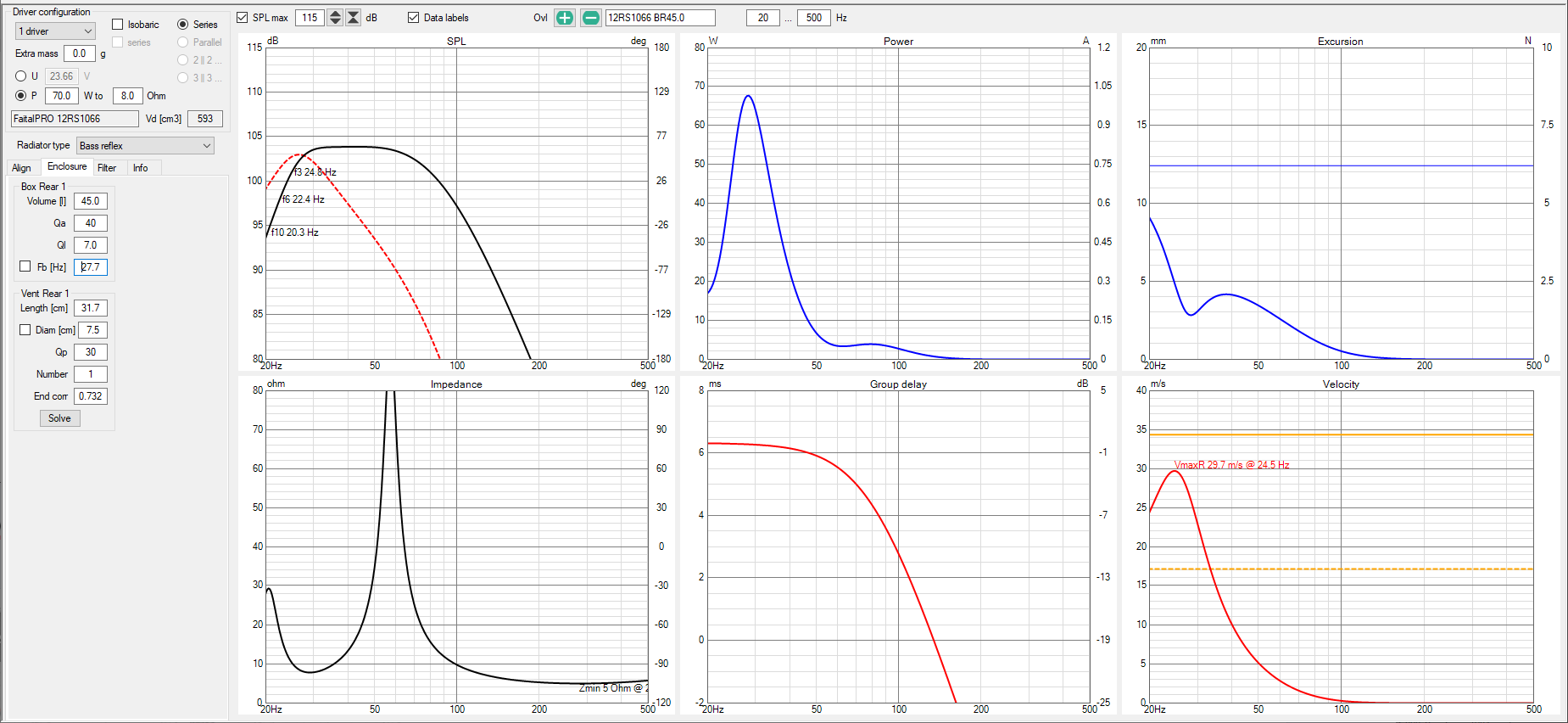Click the Vd [cm3] 593 field
Screen dimensions: 1568x723
click(x=205, y=119)
